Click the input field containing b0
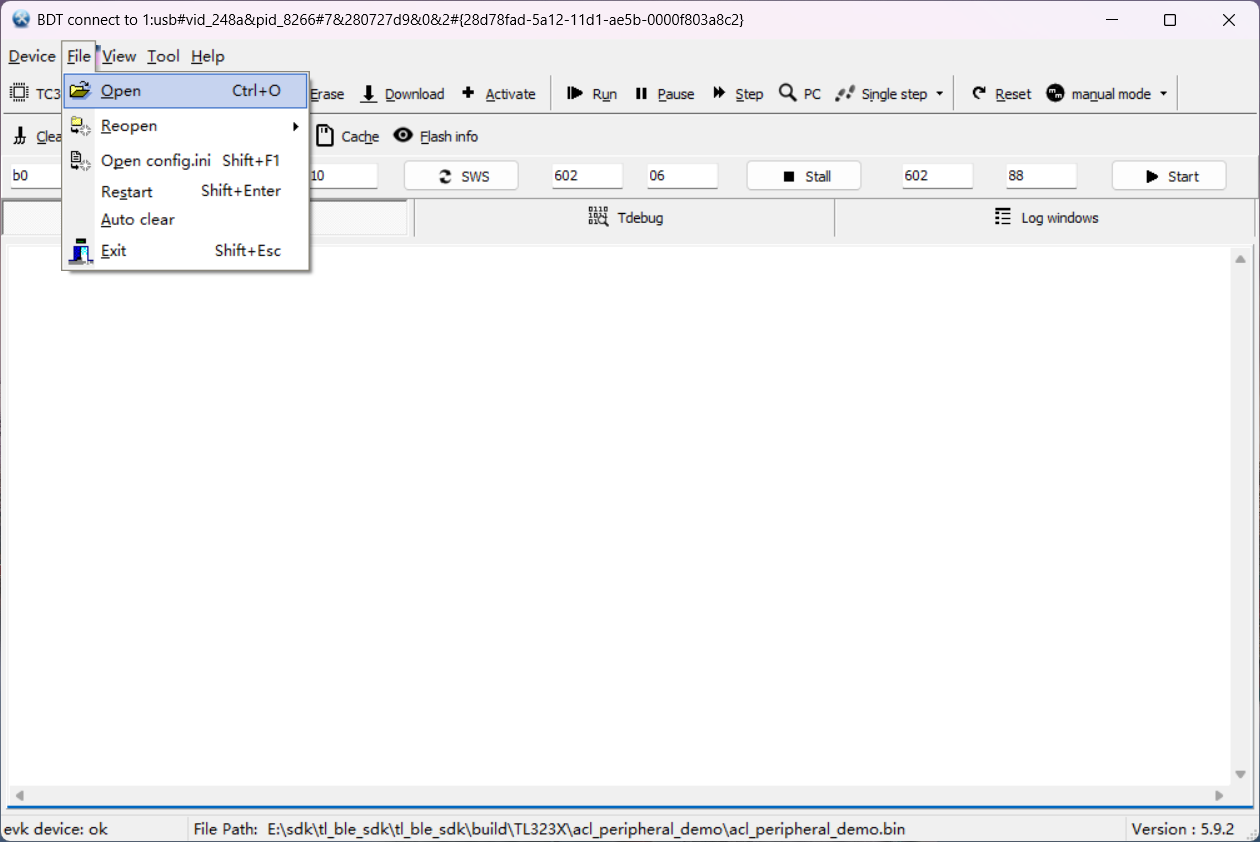1260x842 pixels. [34, 176]
